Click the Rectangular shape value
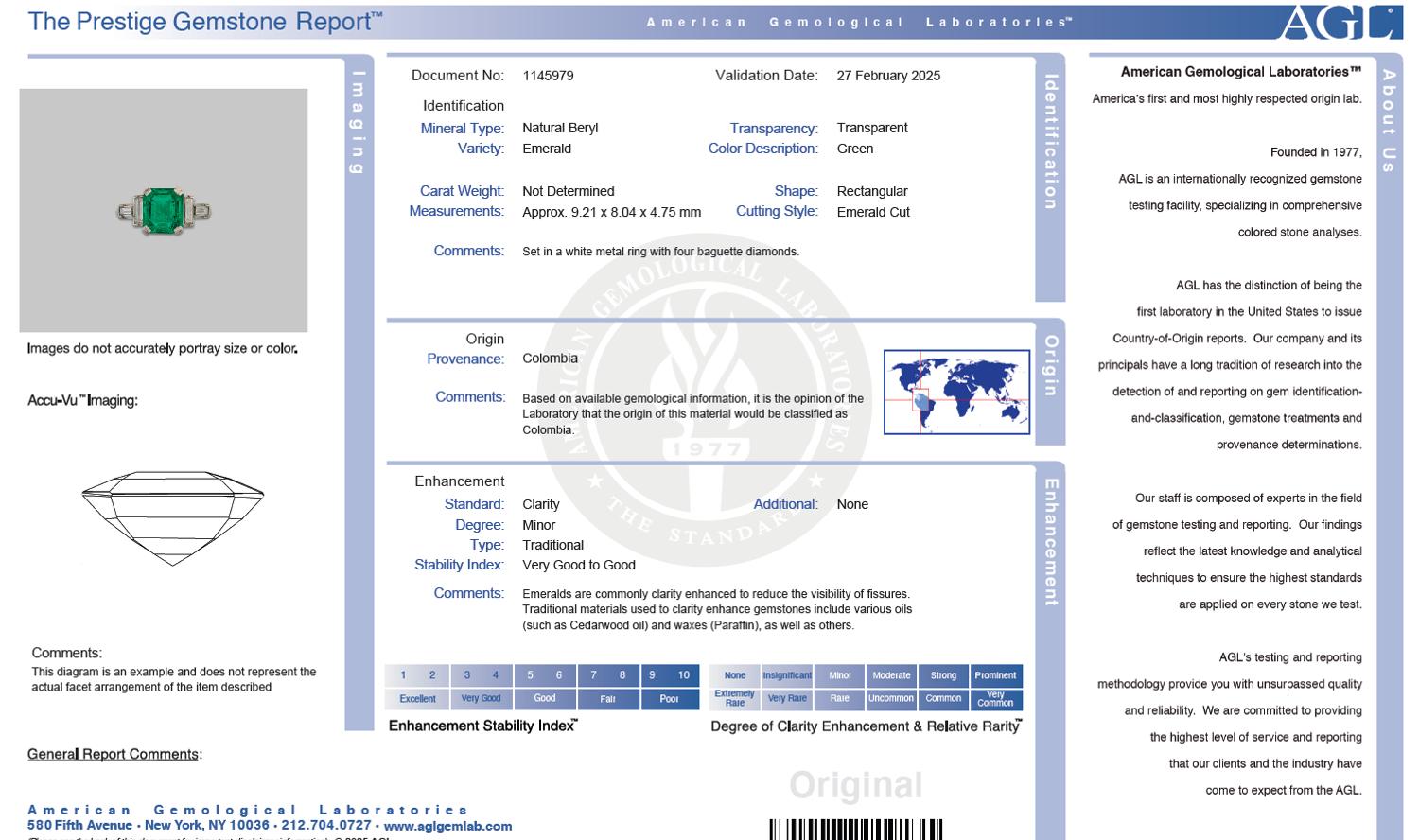Viewport: 1419px width, 840px height. pyautogui.click(x=872, y=191)
